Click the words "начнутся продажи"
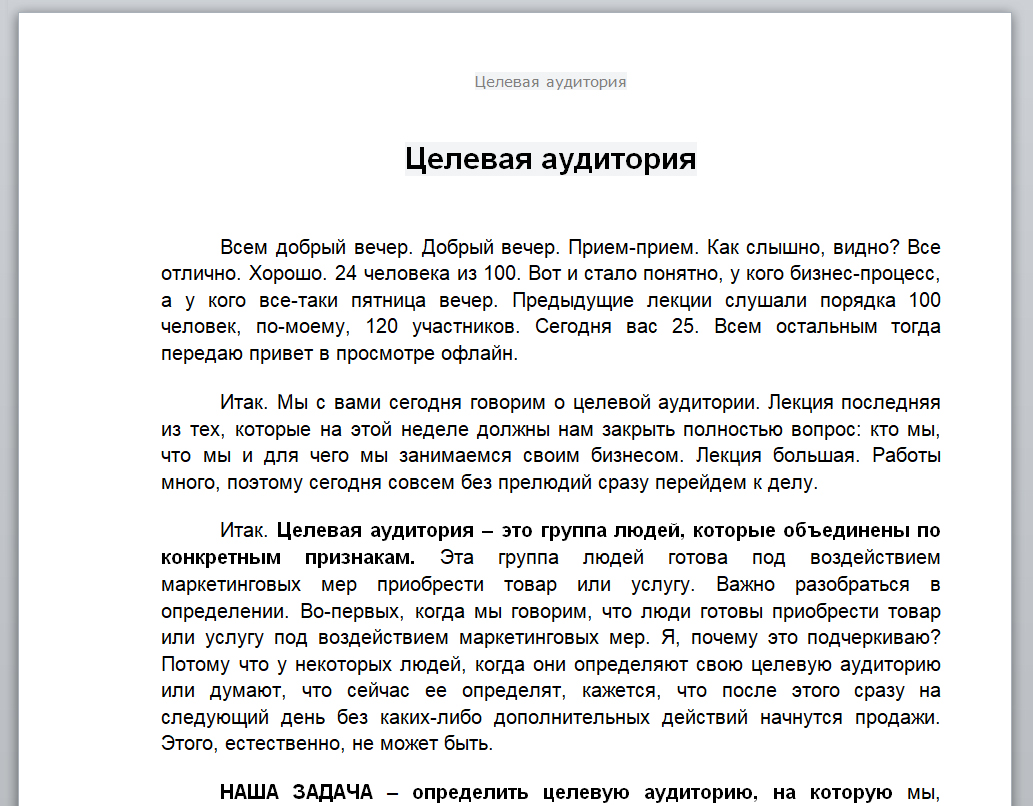1033x806 pixels. [850, 718]
